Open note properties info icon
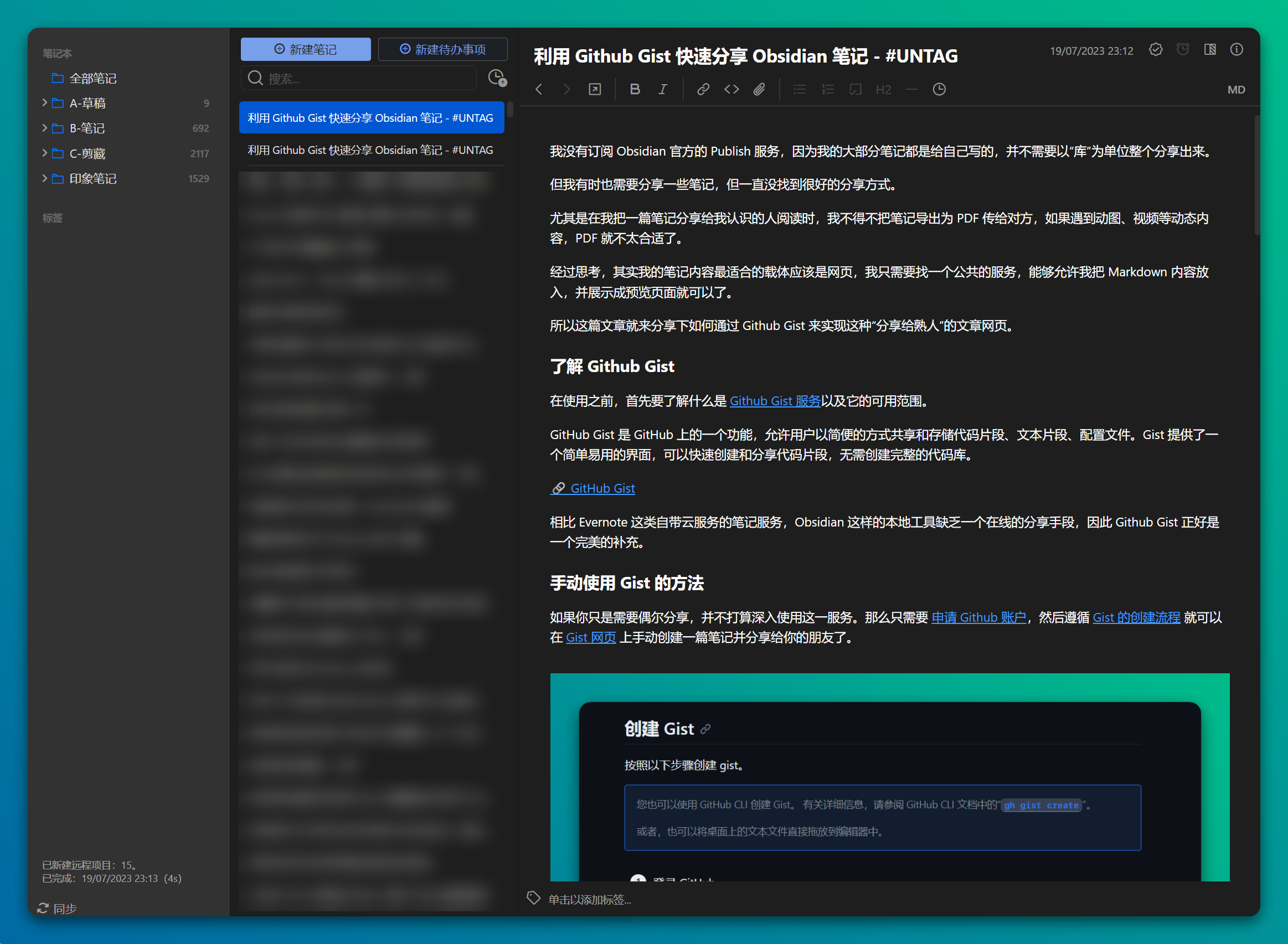This screenshot has height=944, width=1288. pos(1236,50)
